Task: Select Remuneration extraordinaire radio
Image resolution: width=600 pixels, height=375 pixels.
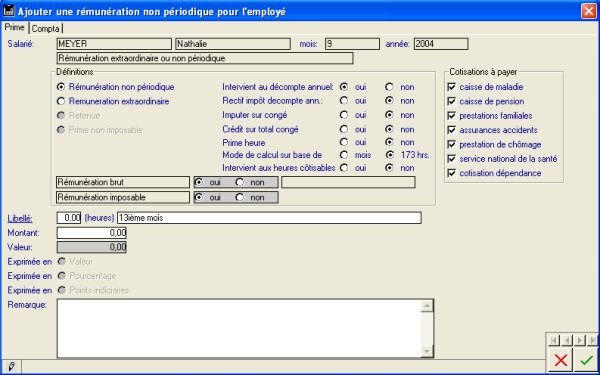Action: (x=60, y=101)
